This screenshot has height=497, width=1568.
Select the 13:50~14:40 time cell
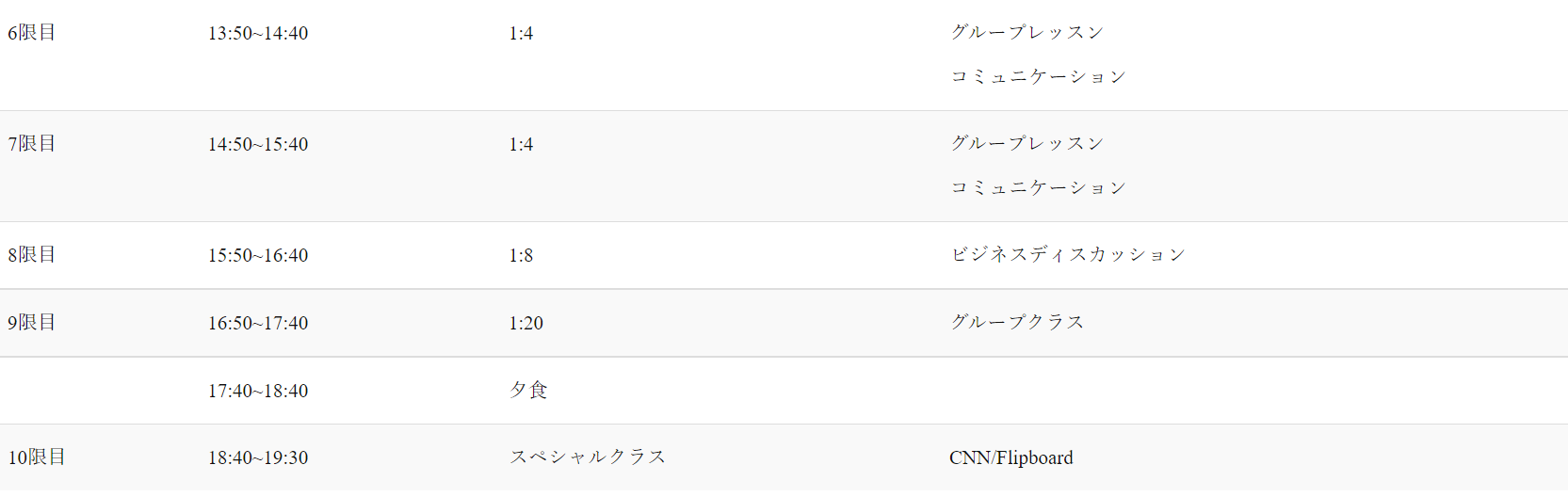point(258,33)
